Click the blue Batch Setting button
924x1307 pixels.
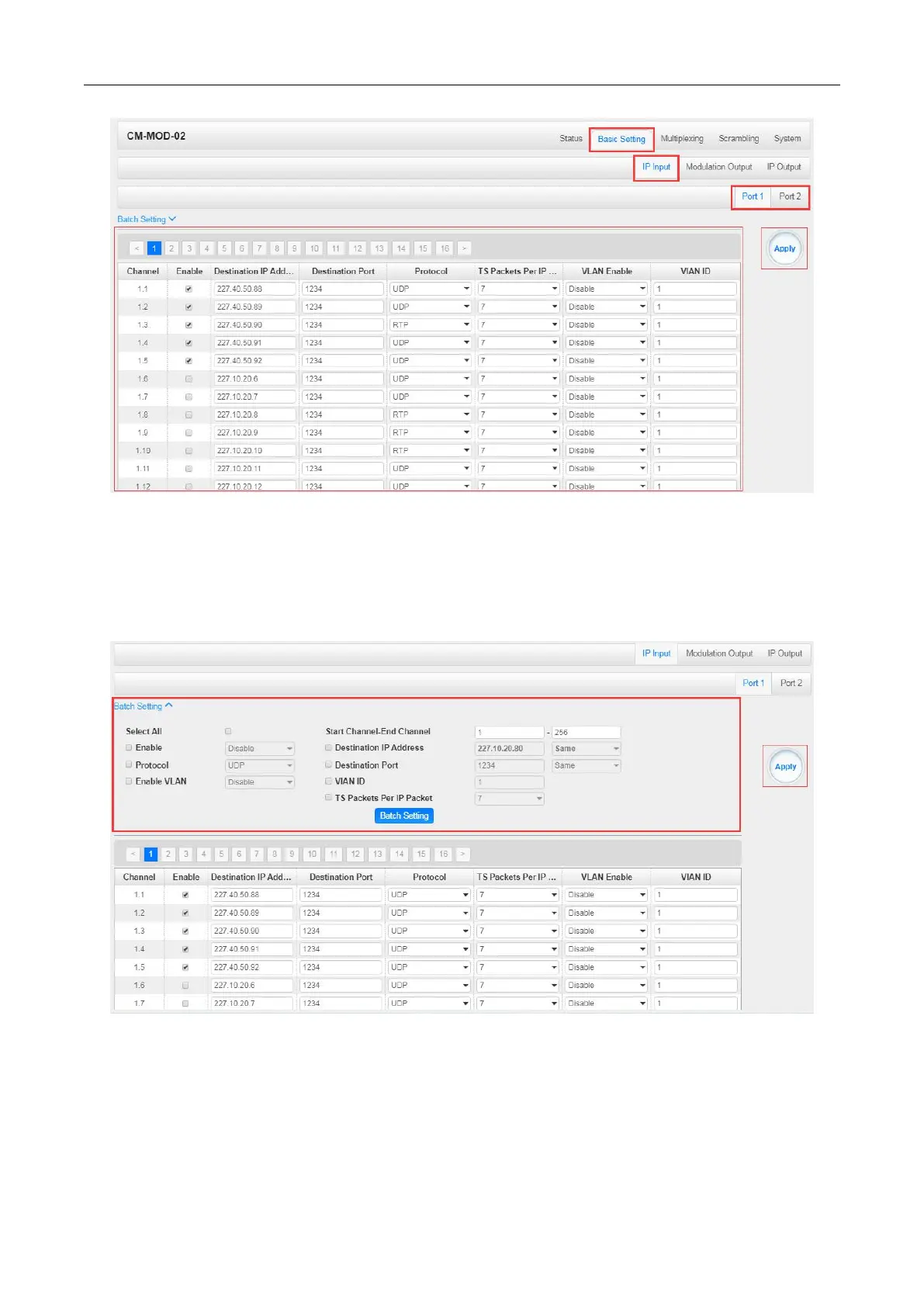404,816
